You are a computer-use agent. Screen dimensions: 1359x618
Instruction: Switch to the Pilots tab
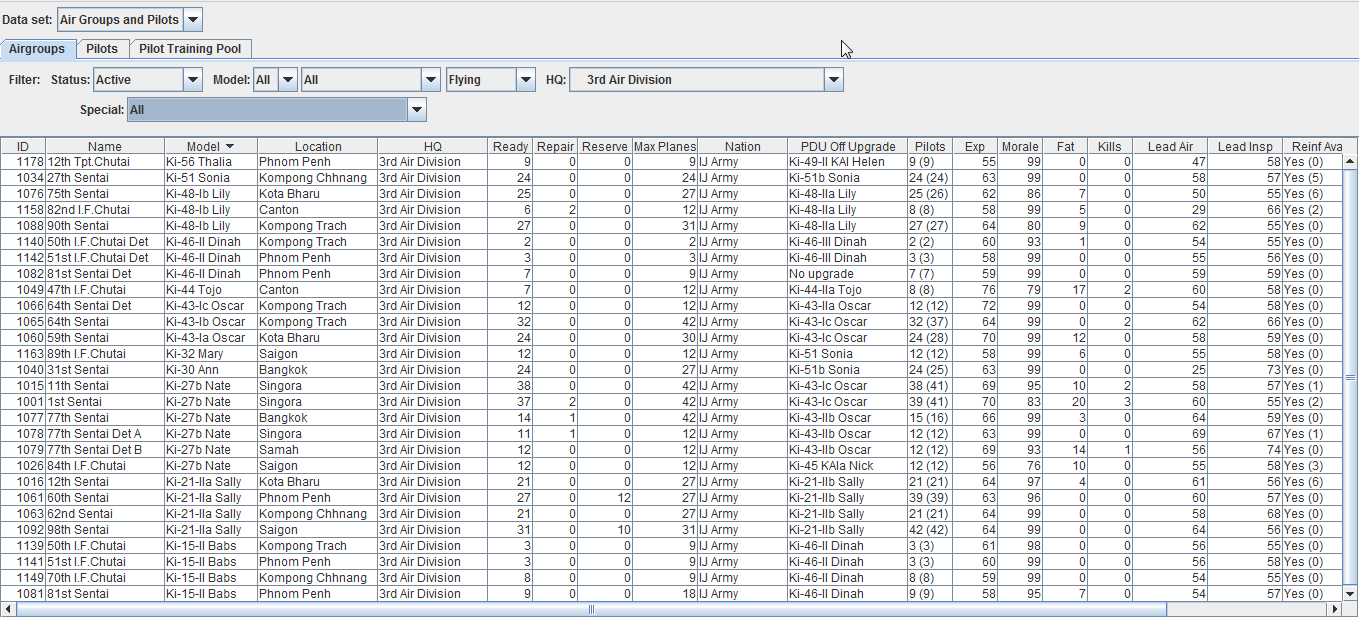[x=102, y=48]
